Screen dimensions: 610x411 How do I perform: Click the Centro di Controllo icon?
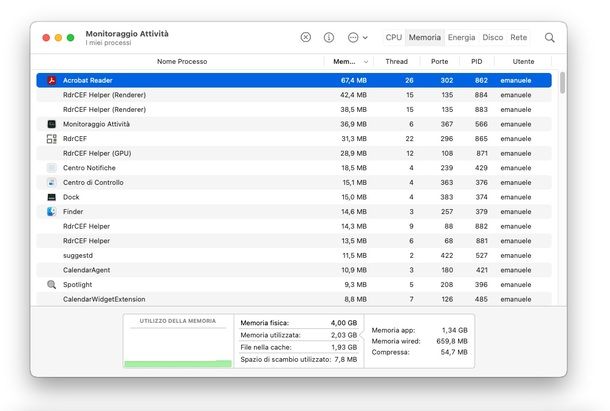pos(51,183)
